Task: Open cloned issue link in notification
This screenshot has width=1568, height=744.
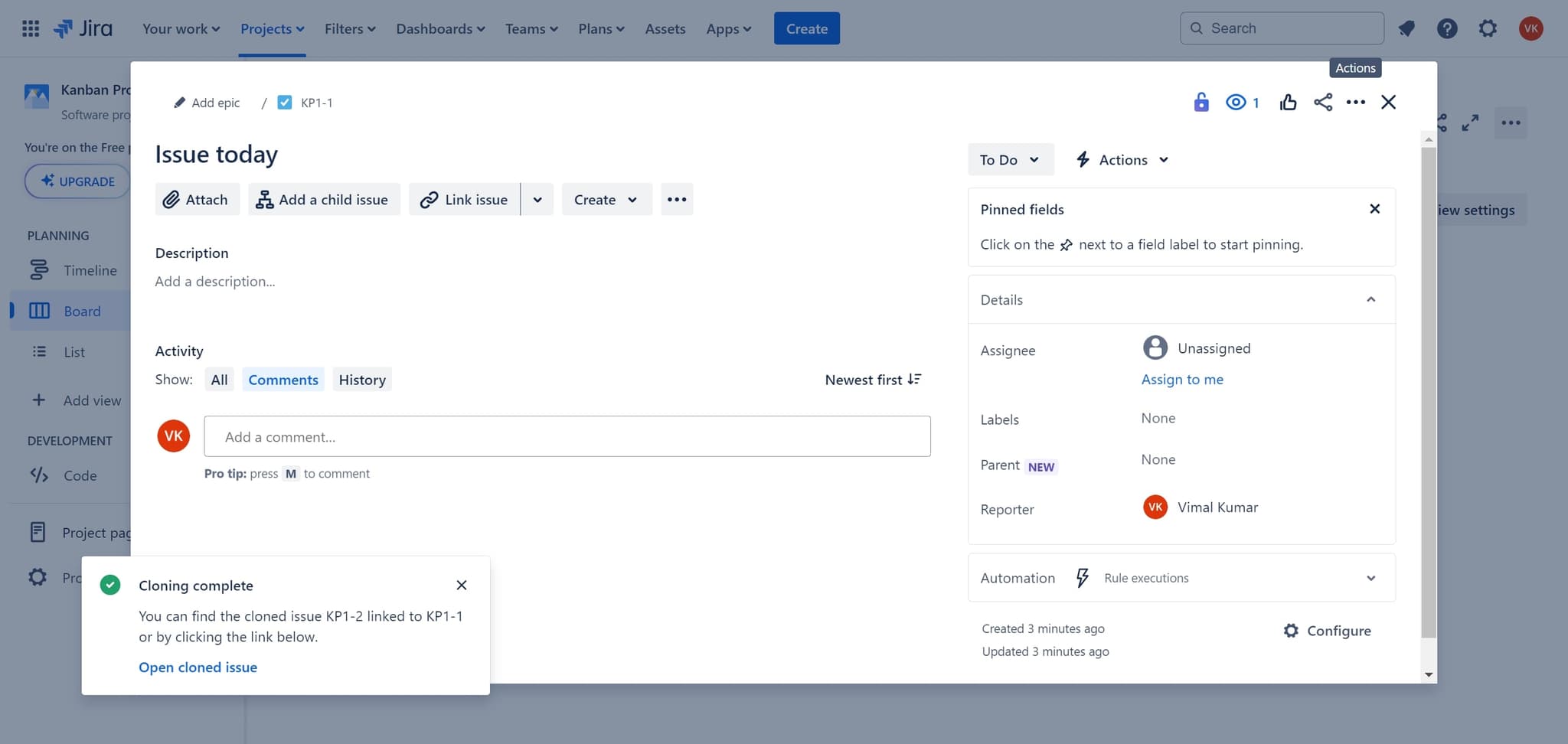Action: click(198, 667)
